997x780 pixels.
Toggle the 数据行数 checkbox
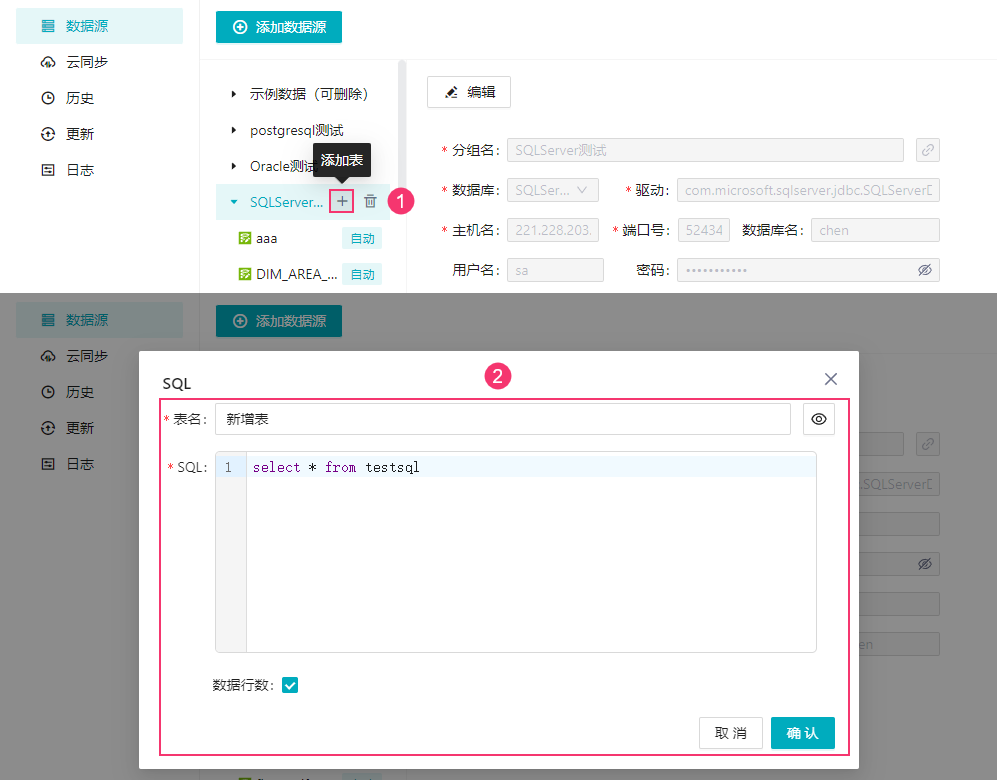[x=290, y=685]
